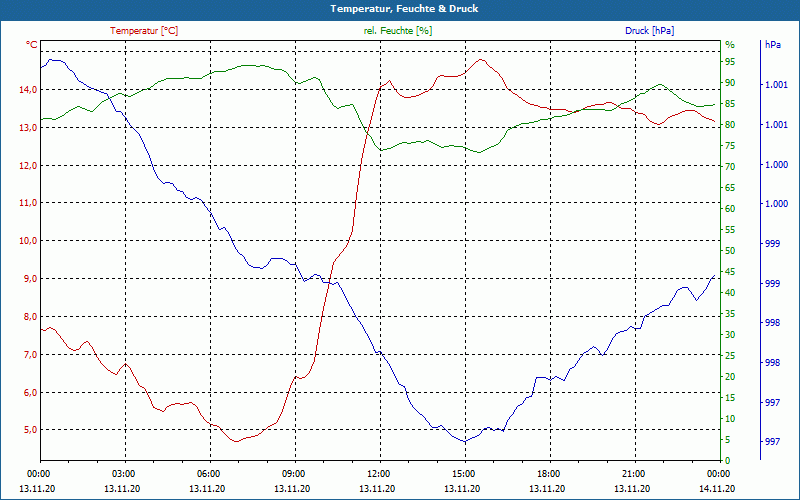
Task: Click the green '40' humidity axis value
Action: tap(730, 292)
